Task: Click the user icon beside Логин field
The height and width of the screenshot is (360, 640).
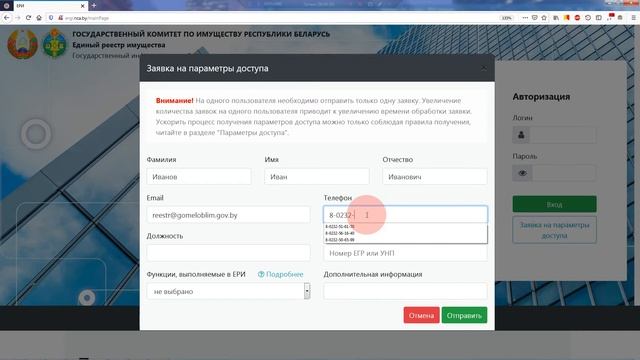Action: coord(521,135)
